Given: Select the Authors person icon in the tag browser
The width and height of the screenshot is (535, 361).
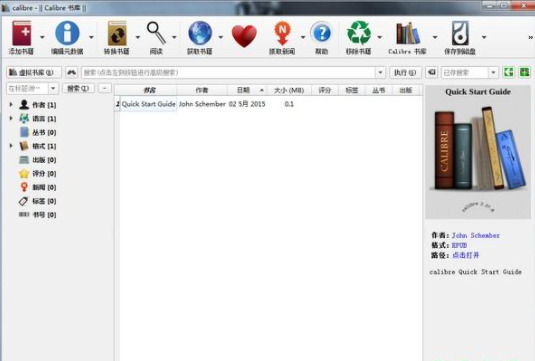Looking at the screenshot, I should pos(24,105).
